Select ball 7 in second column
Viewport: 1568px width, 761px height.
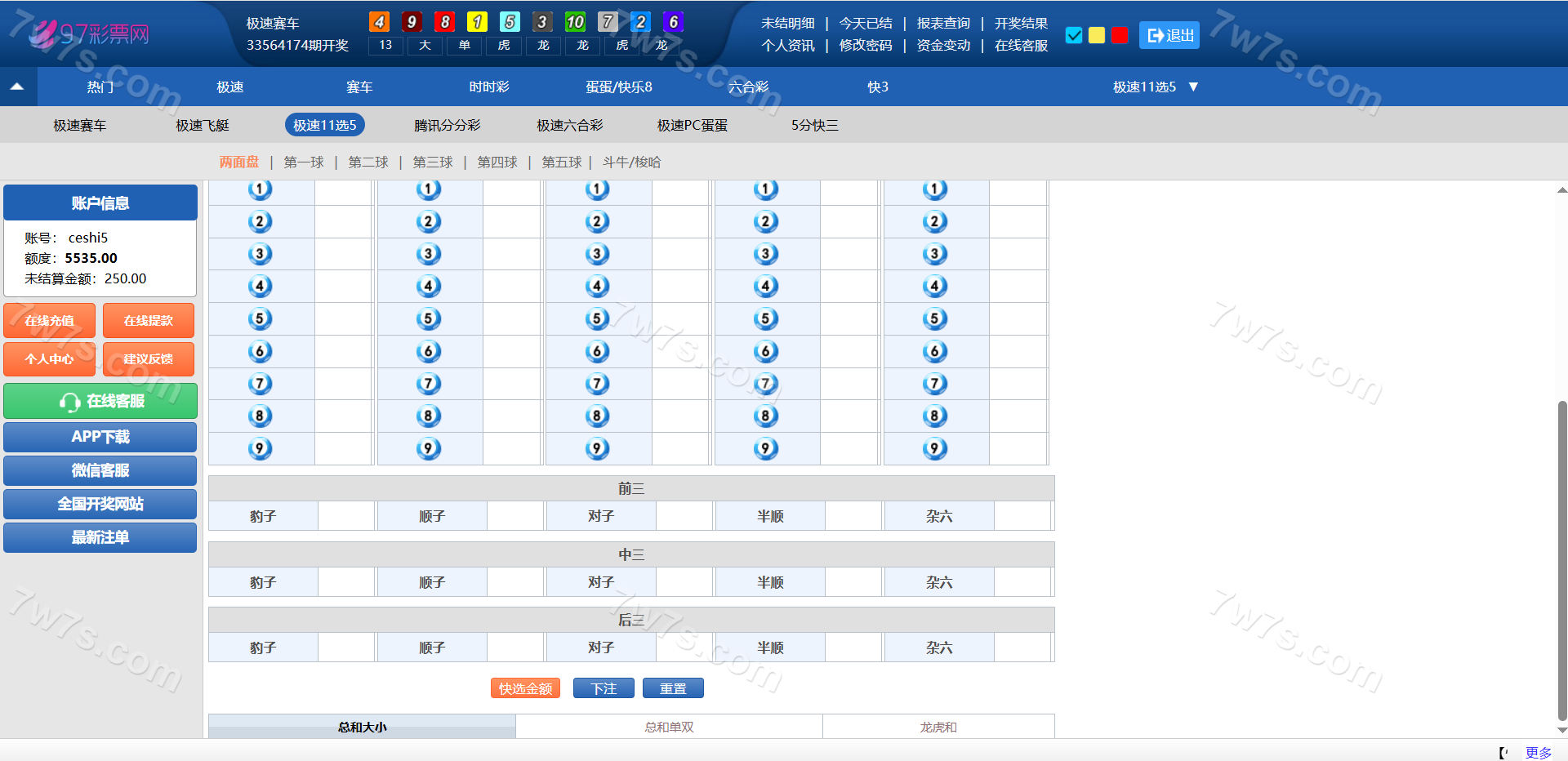(x=428, y=384)
